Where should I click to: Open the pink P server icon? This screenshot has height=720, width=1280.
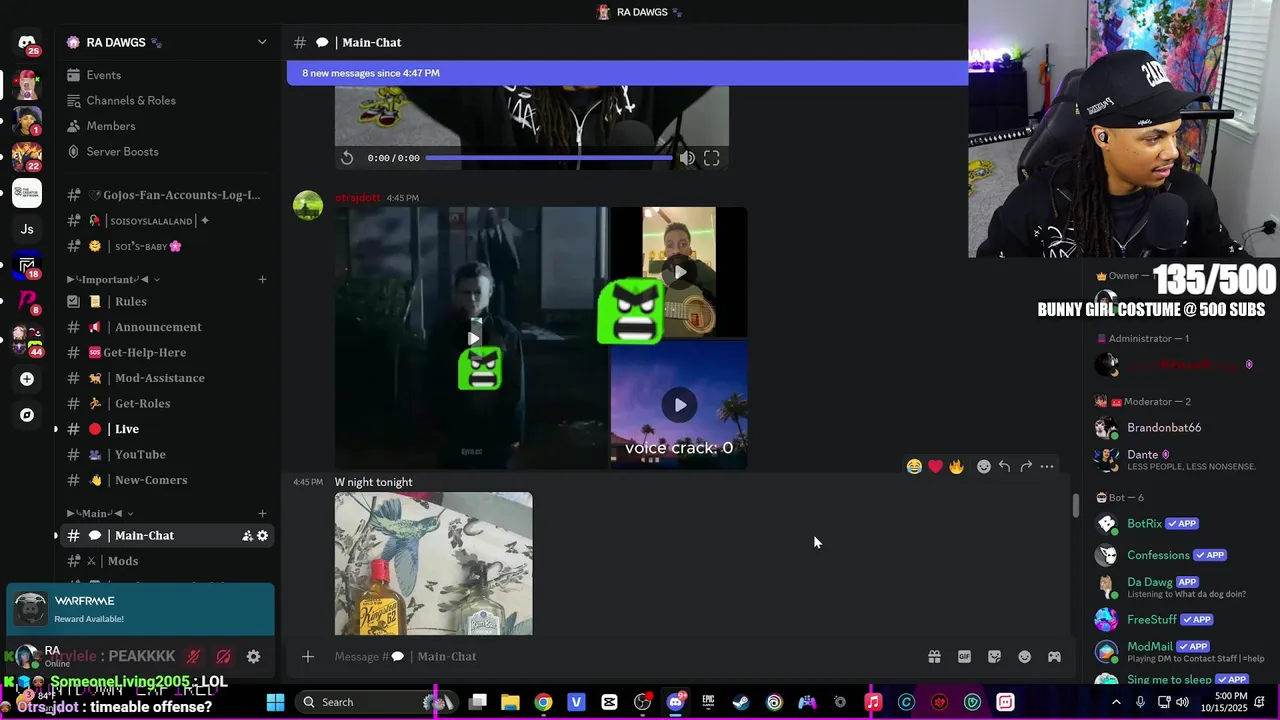click(27, 301)
